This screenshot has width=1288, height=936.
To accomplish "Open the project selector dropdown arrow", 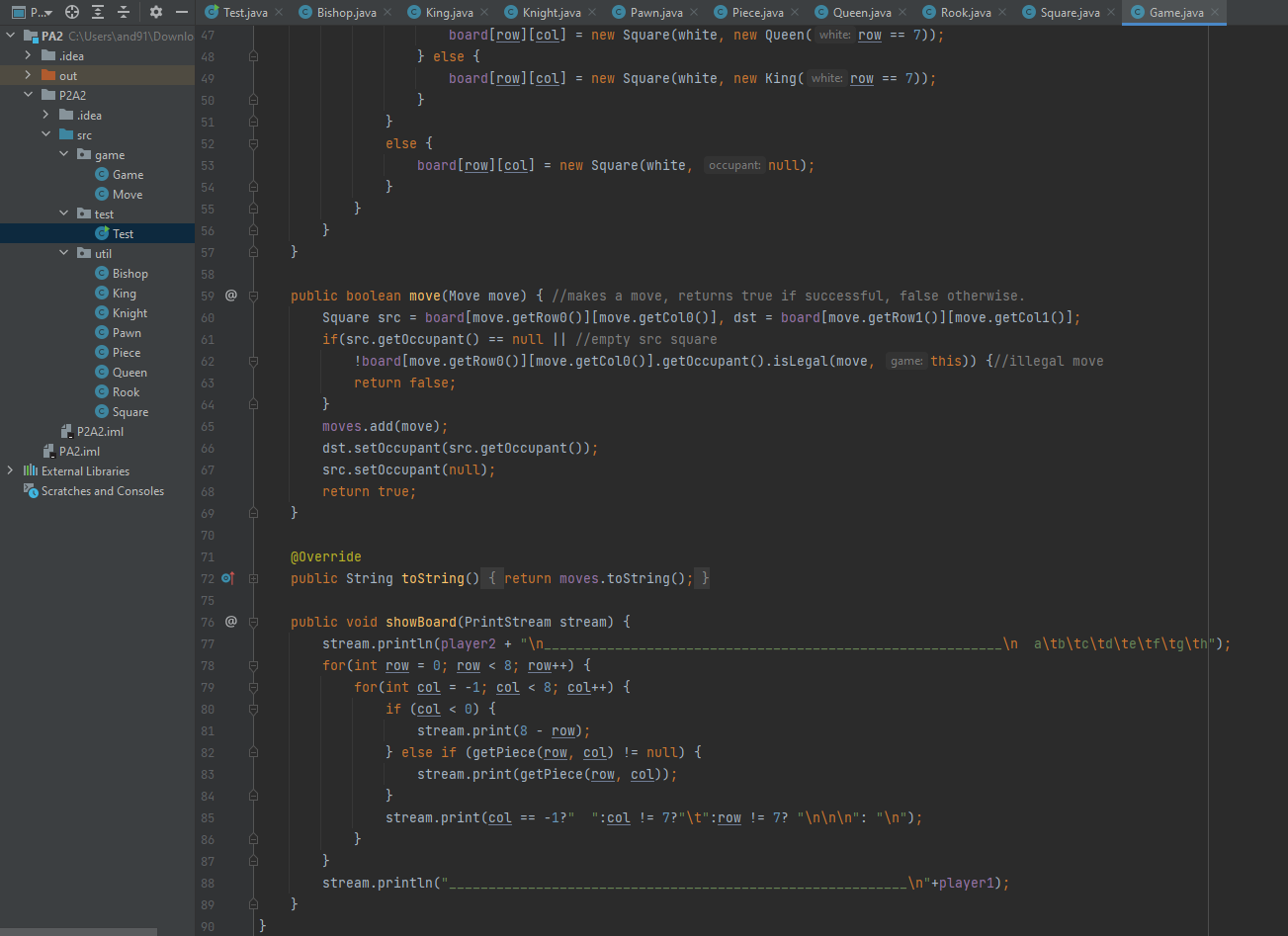I will click(47, 13).
